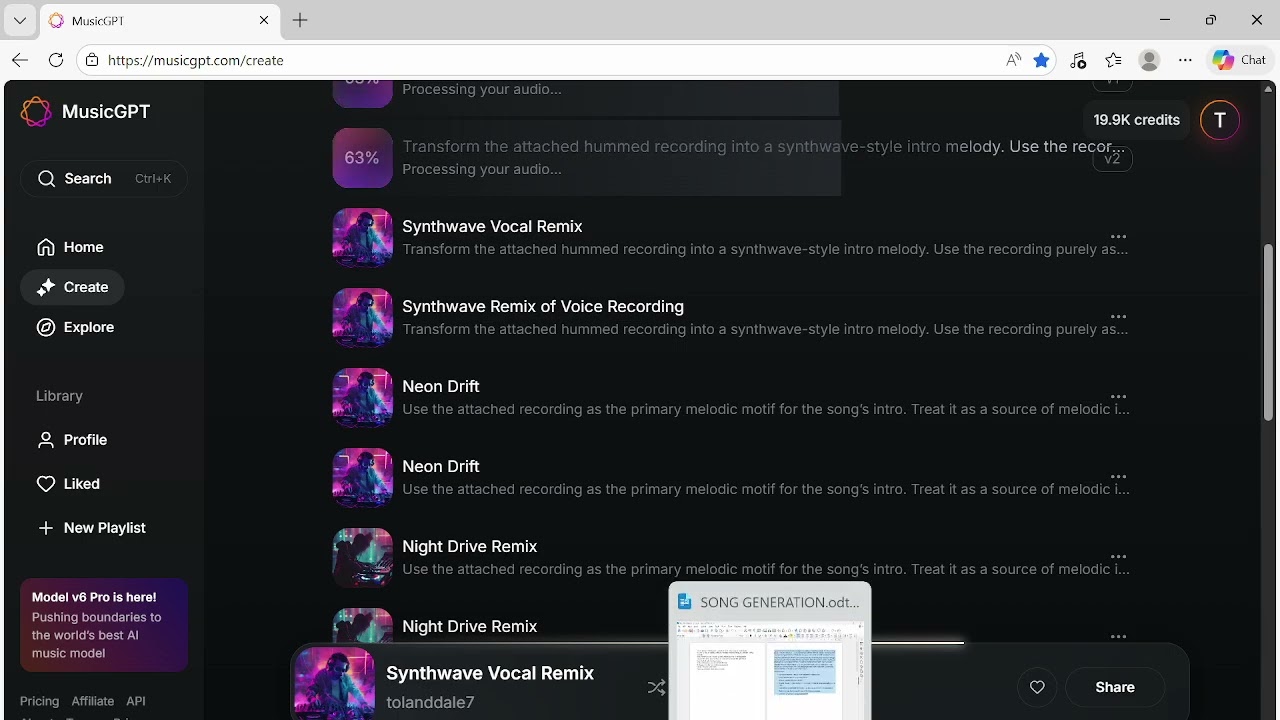The width and height of the screenshot is (1280, 720).
Task: Open the Pricing link
Action: pos(39,701)
